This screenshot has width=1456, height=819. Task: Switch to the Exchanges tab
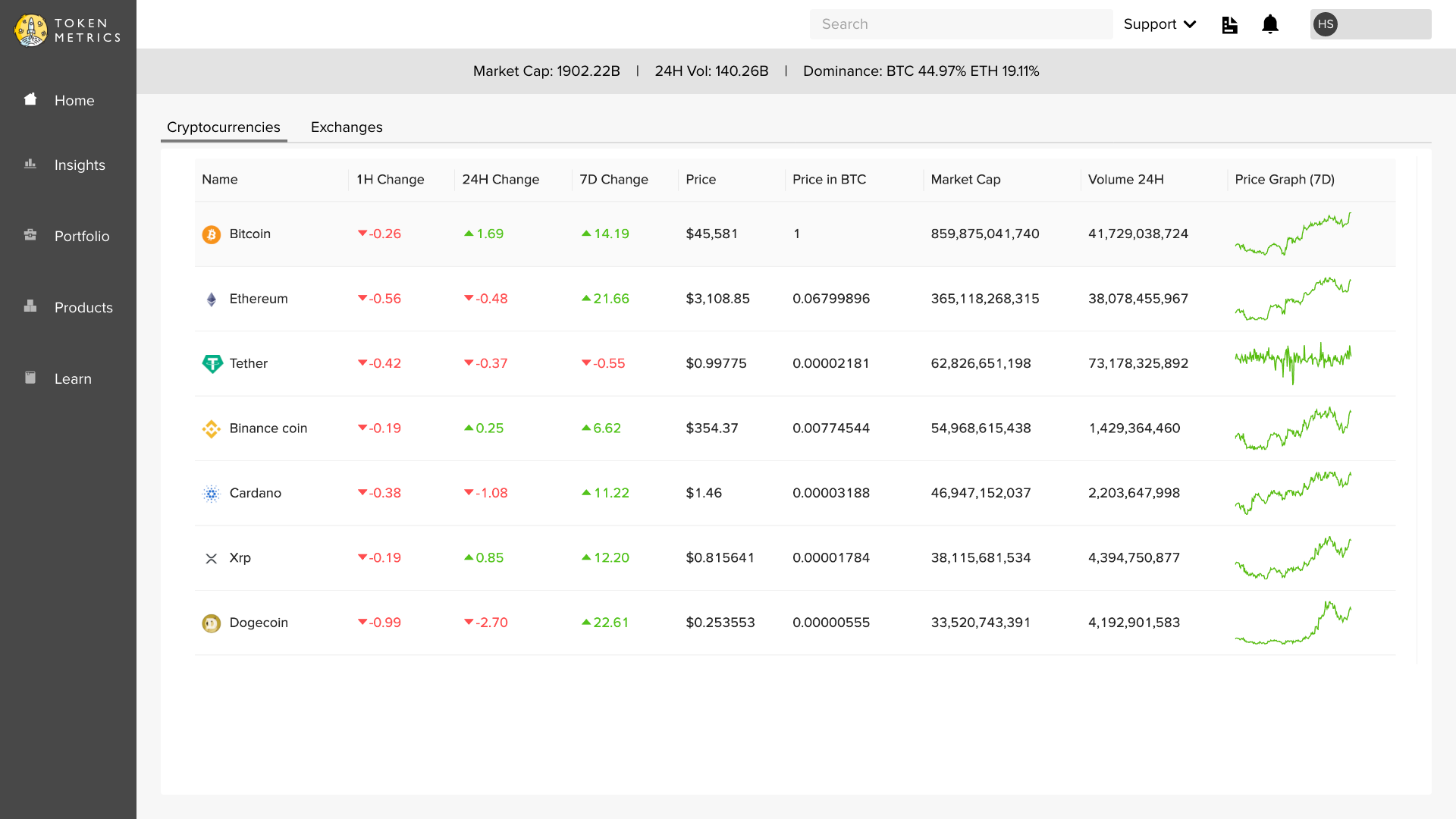pos(347,127)
